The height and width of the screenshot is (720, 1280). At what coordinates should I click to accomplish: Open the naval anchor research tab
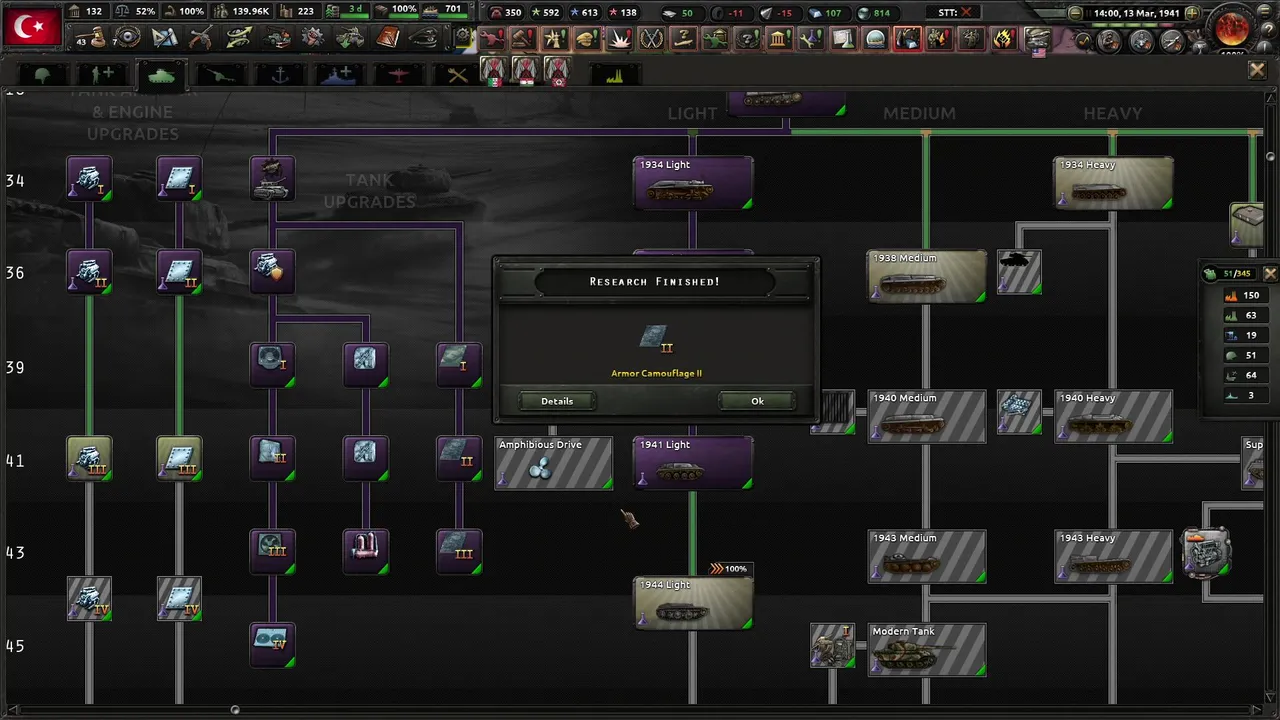coord(279,75)
